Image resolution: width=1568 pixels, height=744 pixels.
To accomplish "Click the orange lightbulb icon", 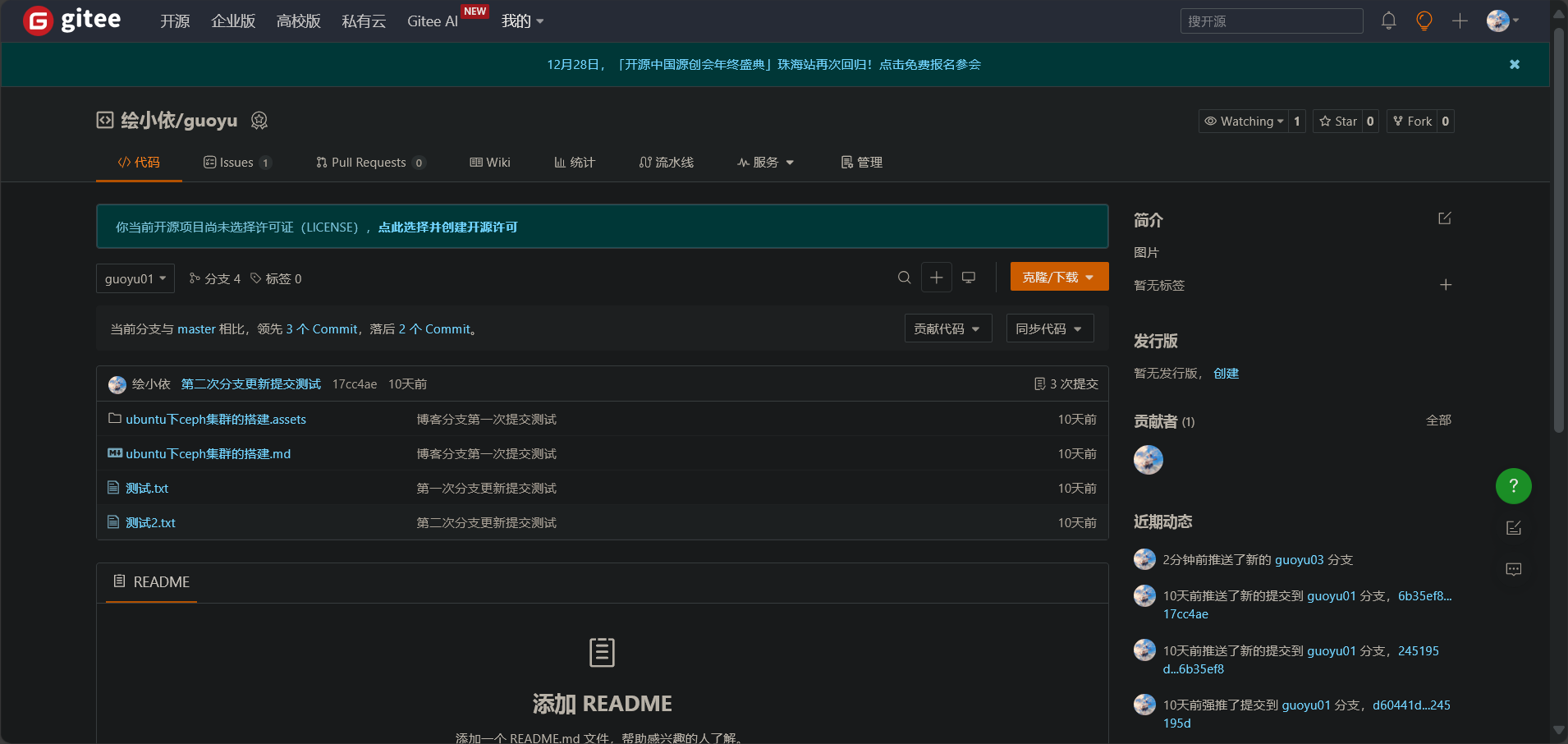I will [x=1424, y=21].
